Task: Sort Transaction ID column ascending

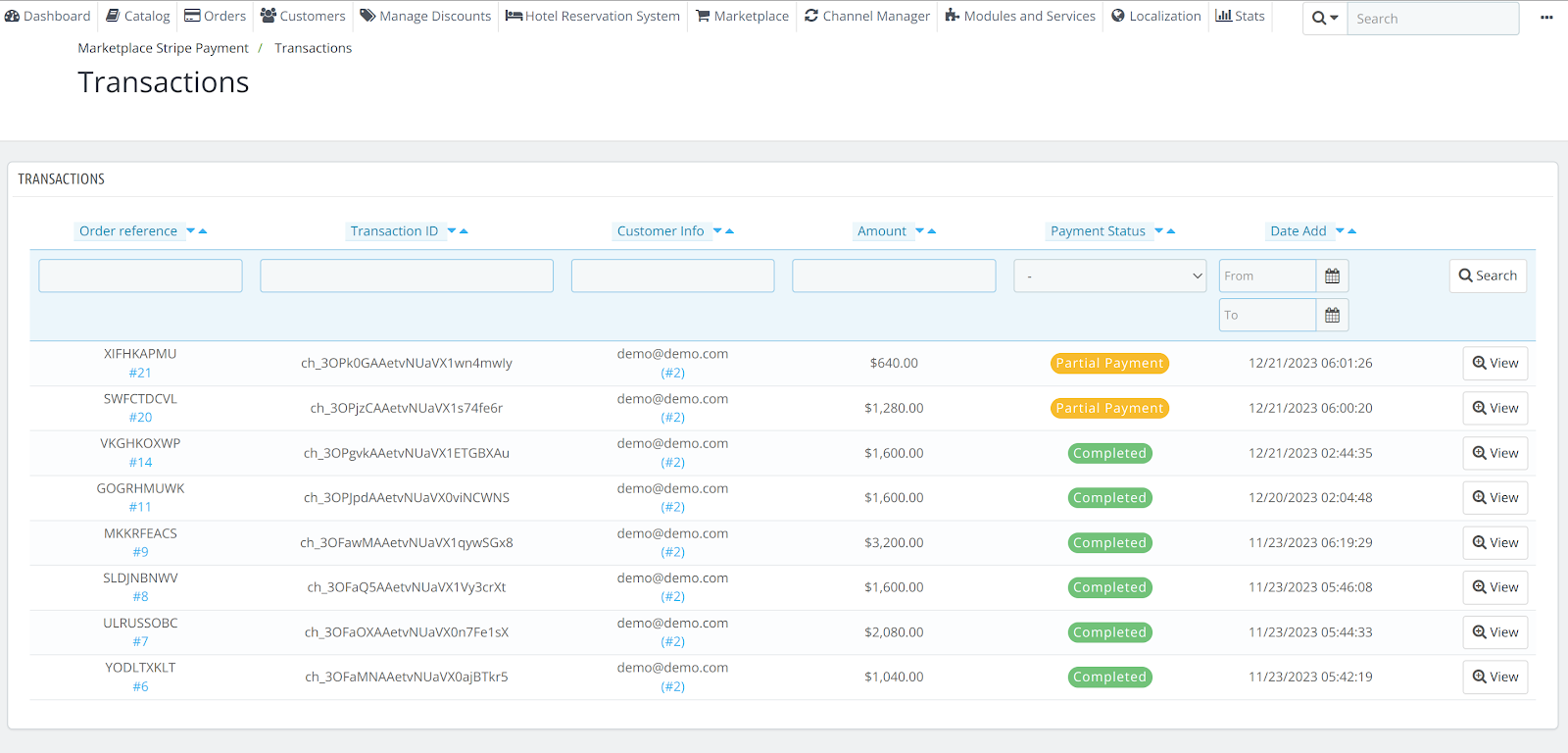Action: tap(464, 231)
